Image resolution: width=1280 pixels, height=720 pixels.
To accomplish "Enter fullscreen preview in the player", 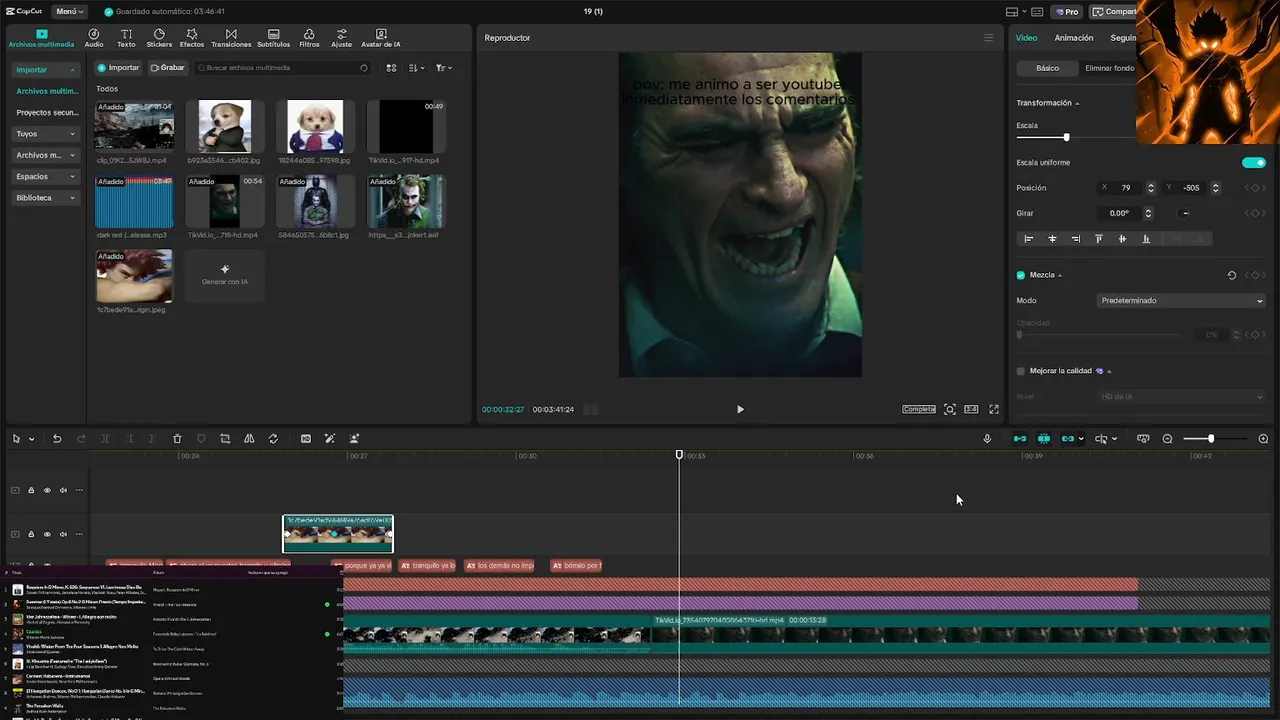I will 994,409.
